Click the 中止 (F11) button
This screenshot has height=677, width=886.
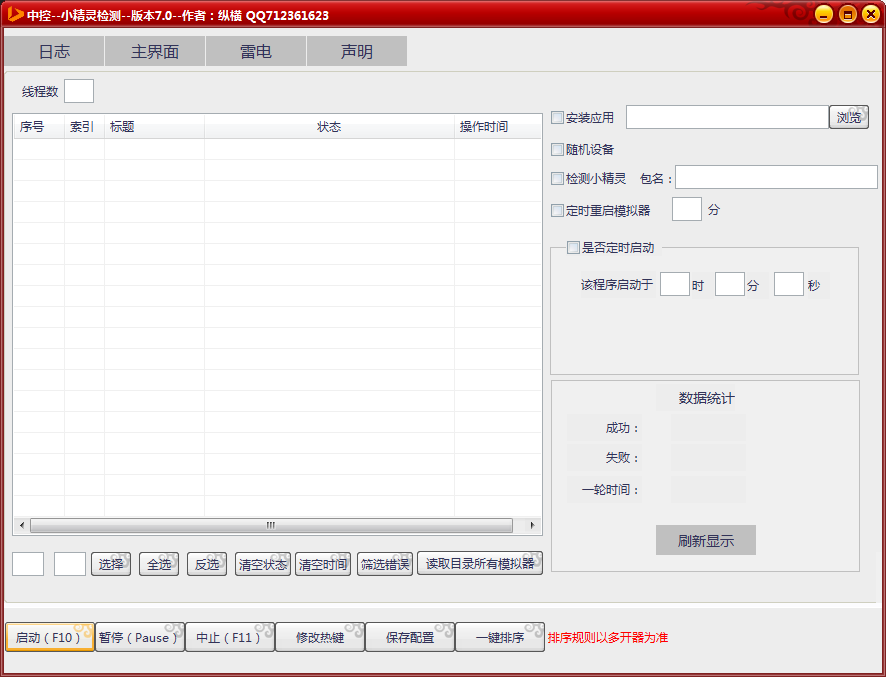pyautogui.click(x=229, y=637)
